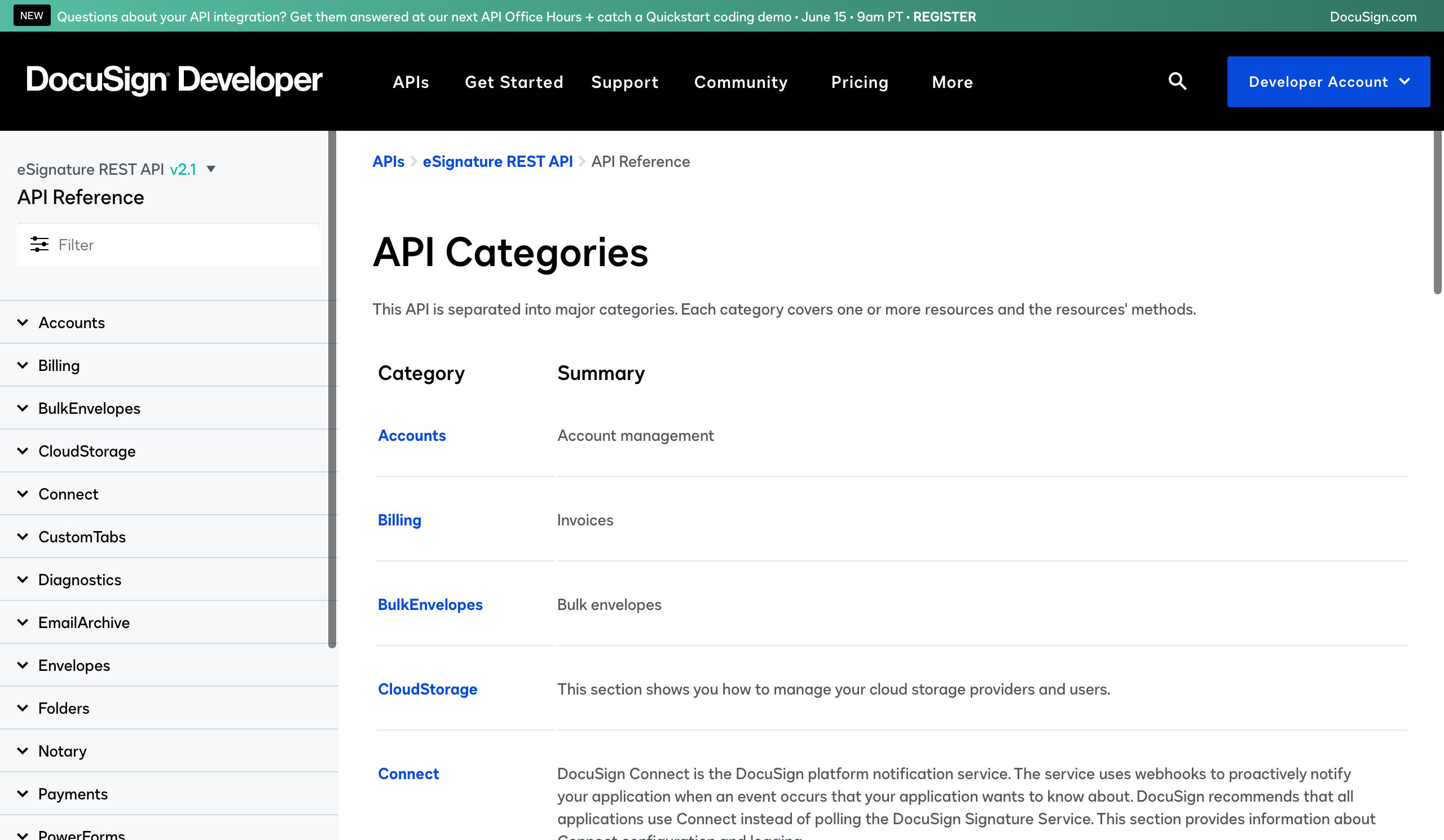The width and height of the screenshot is (1444, 840).
Task: Expand the Envelopes sidebar chevron
Action: 23,665
